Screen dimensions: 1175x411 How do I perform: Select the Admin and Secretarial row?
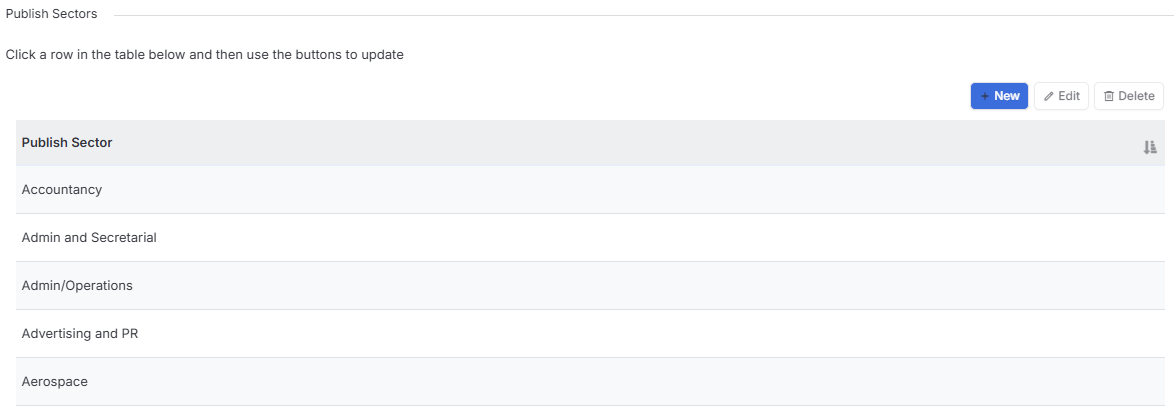tap(590, 238)
